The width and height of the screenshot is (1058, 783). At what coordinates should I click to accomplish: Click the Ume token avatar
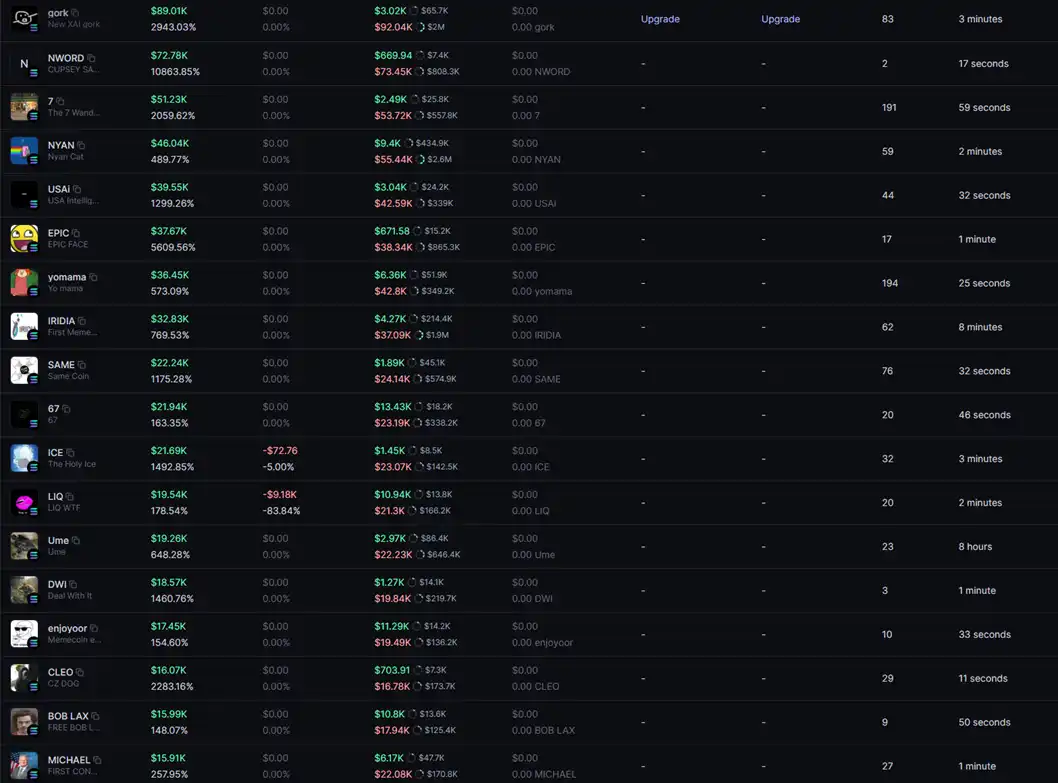(x=24, y=546)
